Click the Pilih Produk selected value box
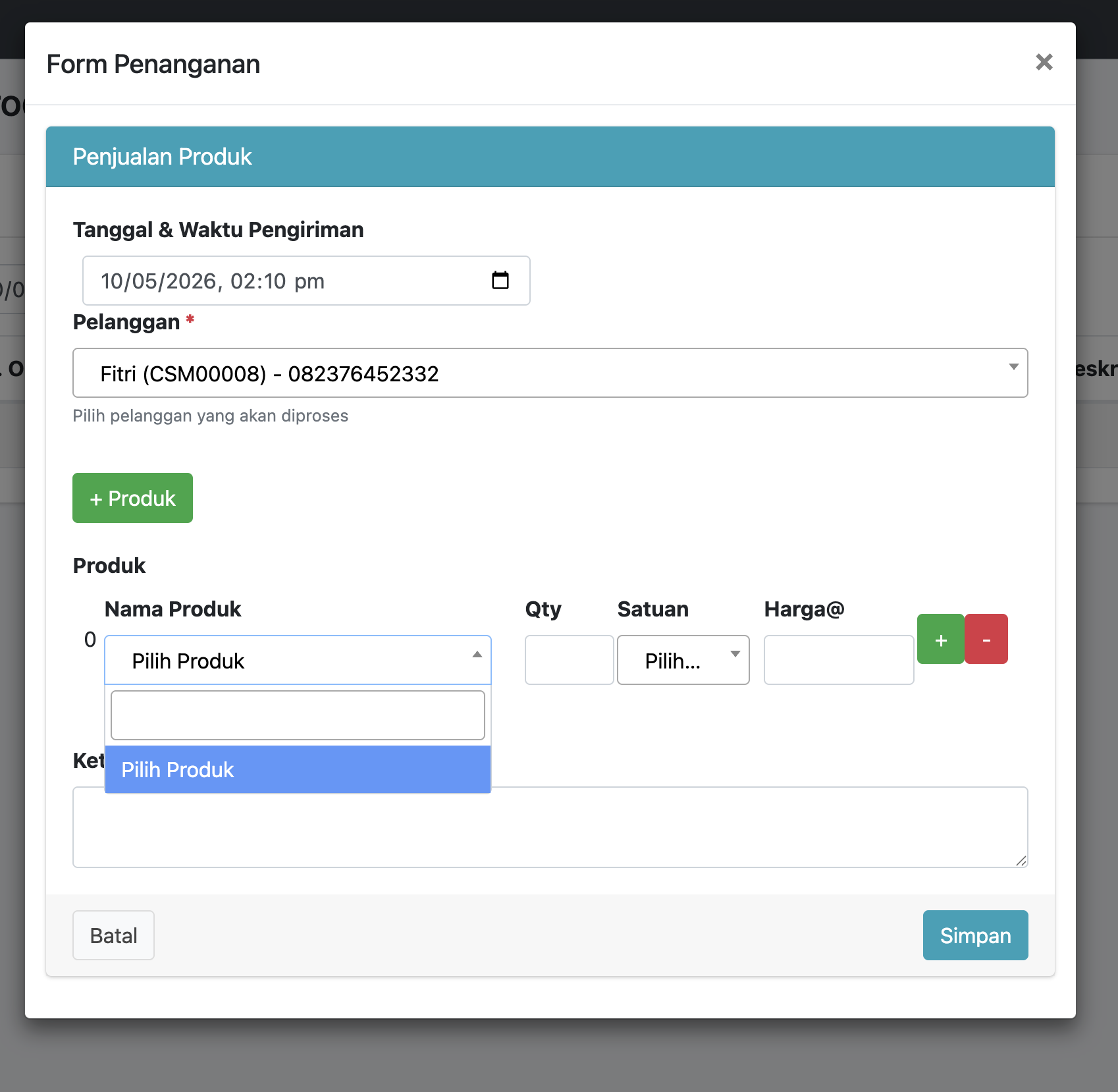 point(298,660)
